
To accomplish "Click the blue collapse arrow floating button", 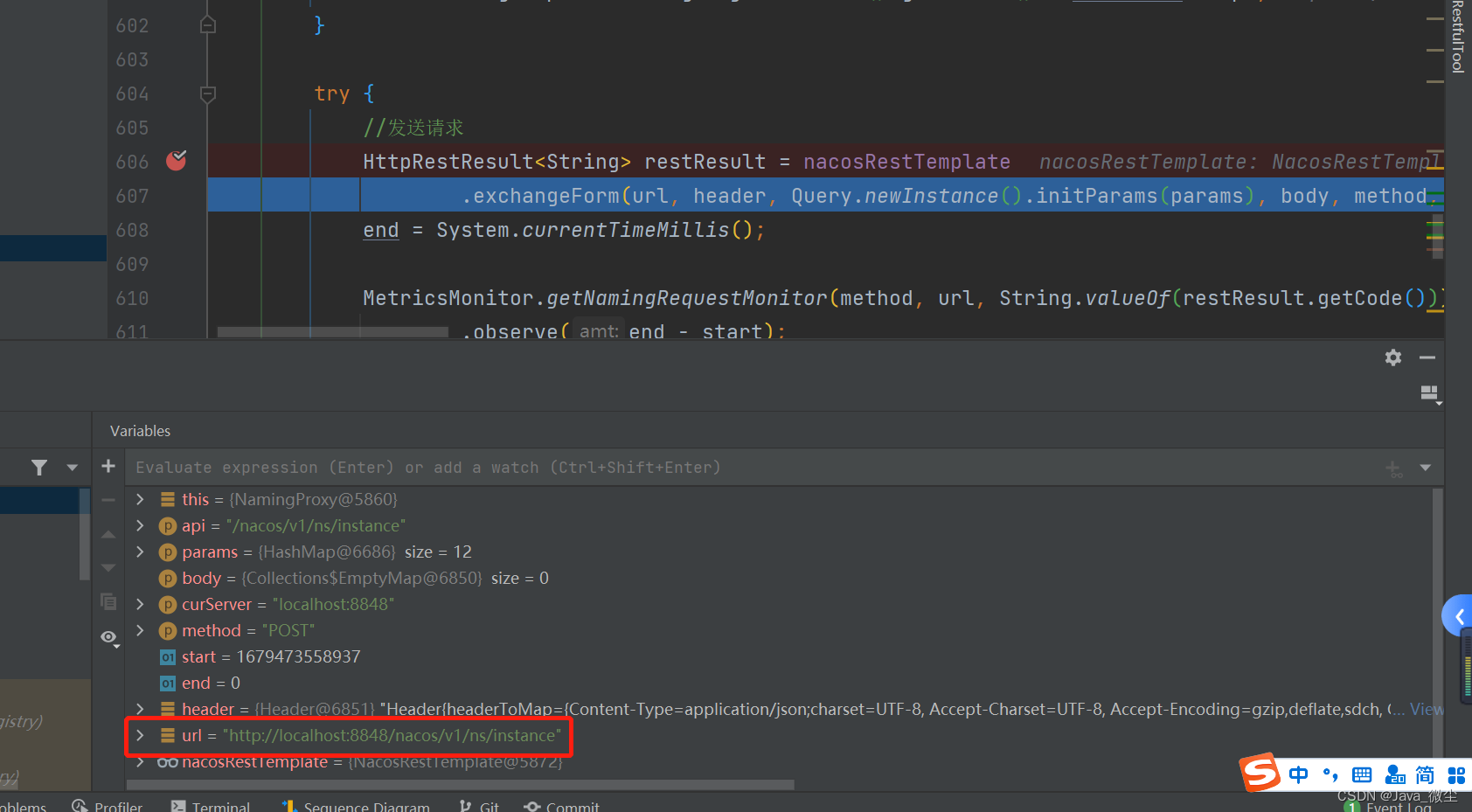I will click(x=1457, y=617).
